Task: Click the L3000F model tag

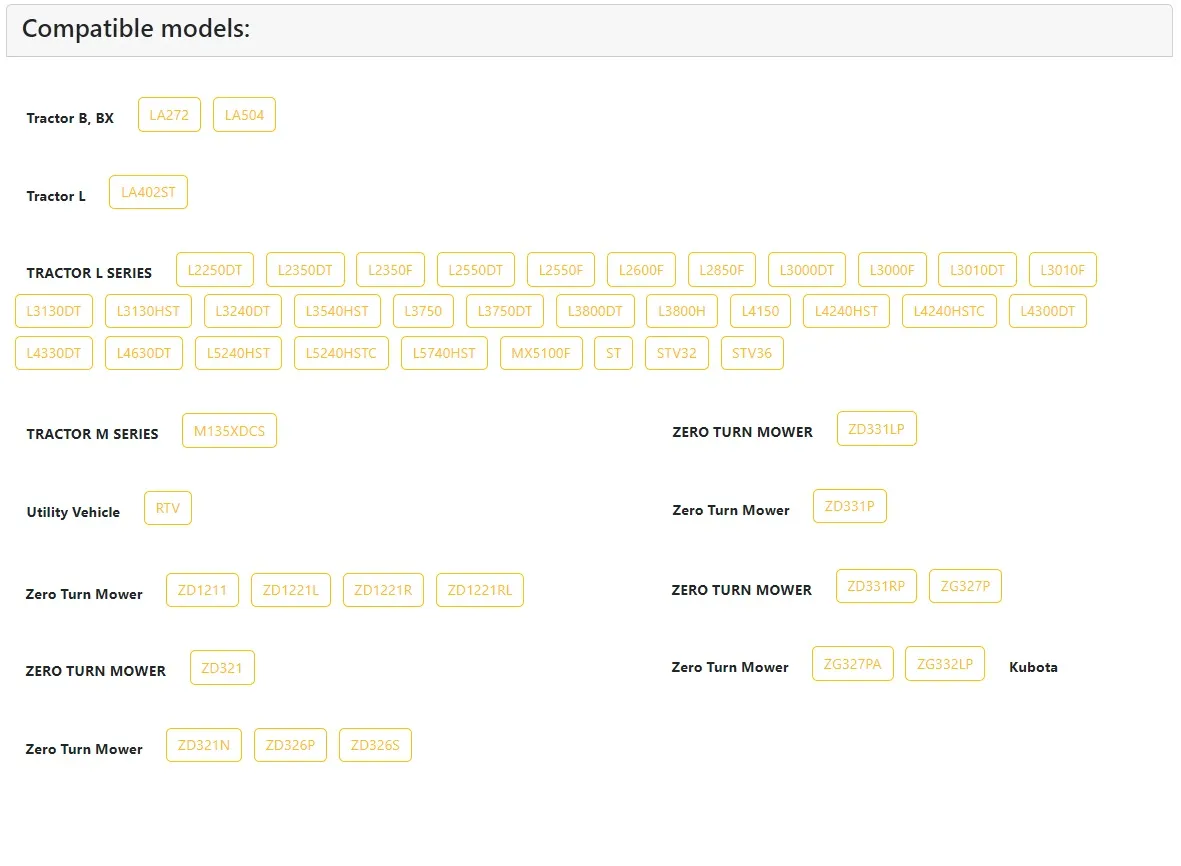Action: [892, 270]
